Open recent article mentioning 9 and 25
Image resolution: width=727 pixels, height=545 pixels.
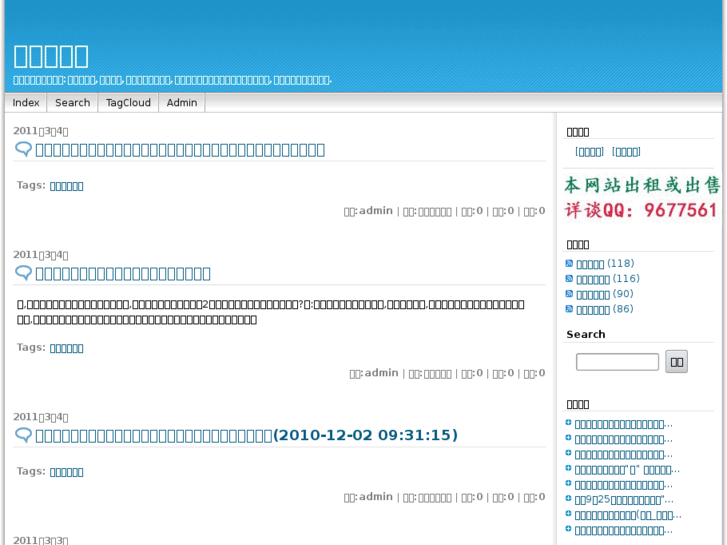tap(624, 500)
